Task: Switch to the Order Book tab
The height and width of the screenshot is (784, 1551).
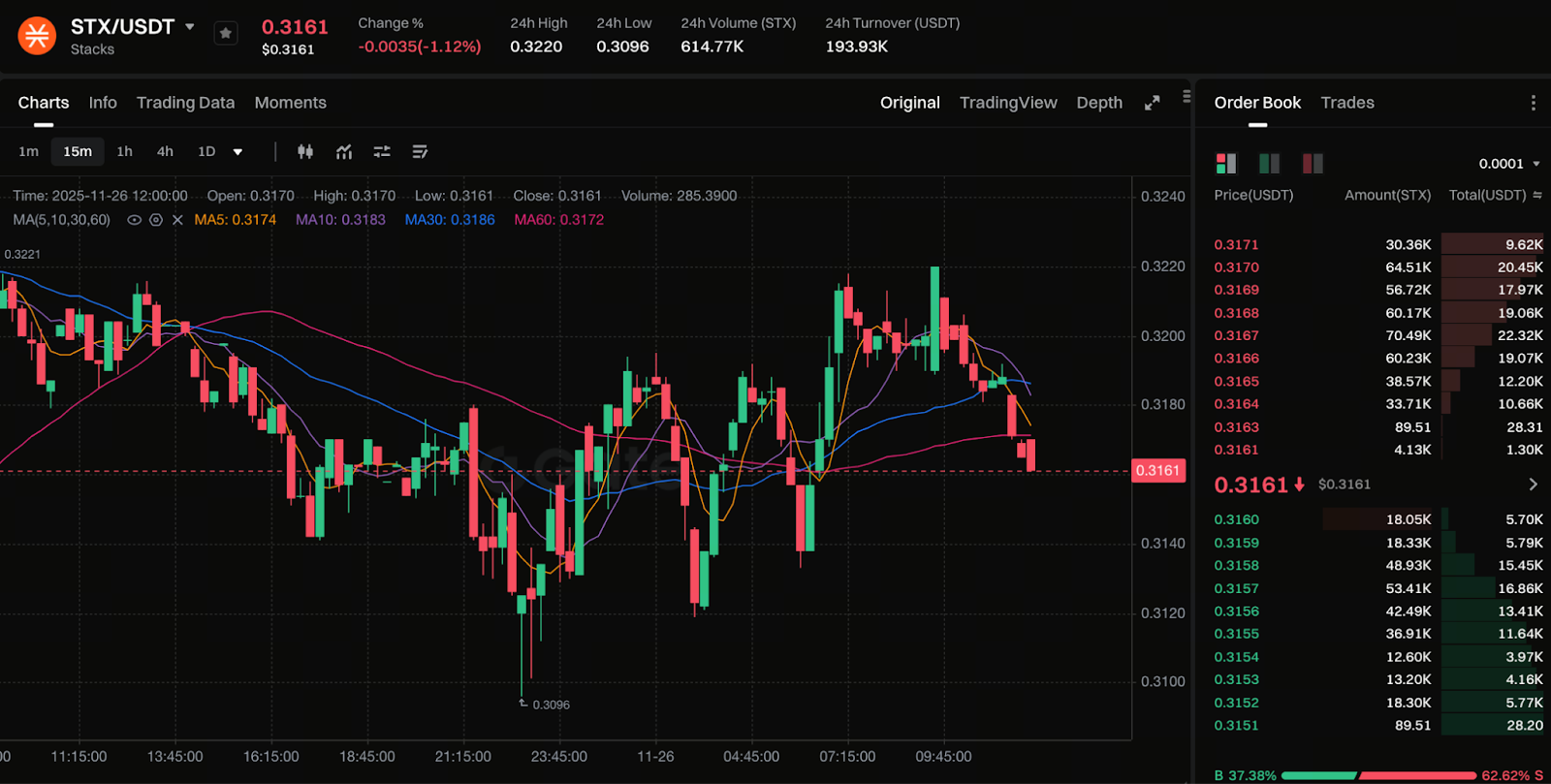Action: point(1257,103)
